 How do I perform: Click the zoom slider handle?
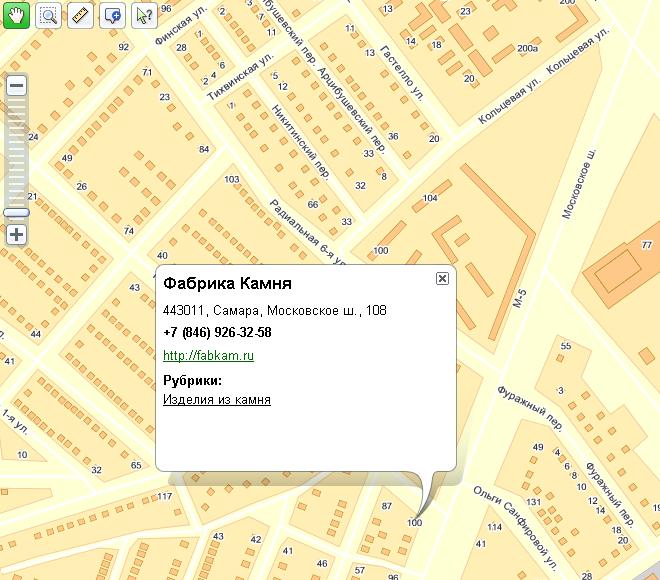pyautogui.click(x=16, y=213)
